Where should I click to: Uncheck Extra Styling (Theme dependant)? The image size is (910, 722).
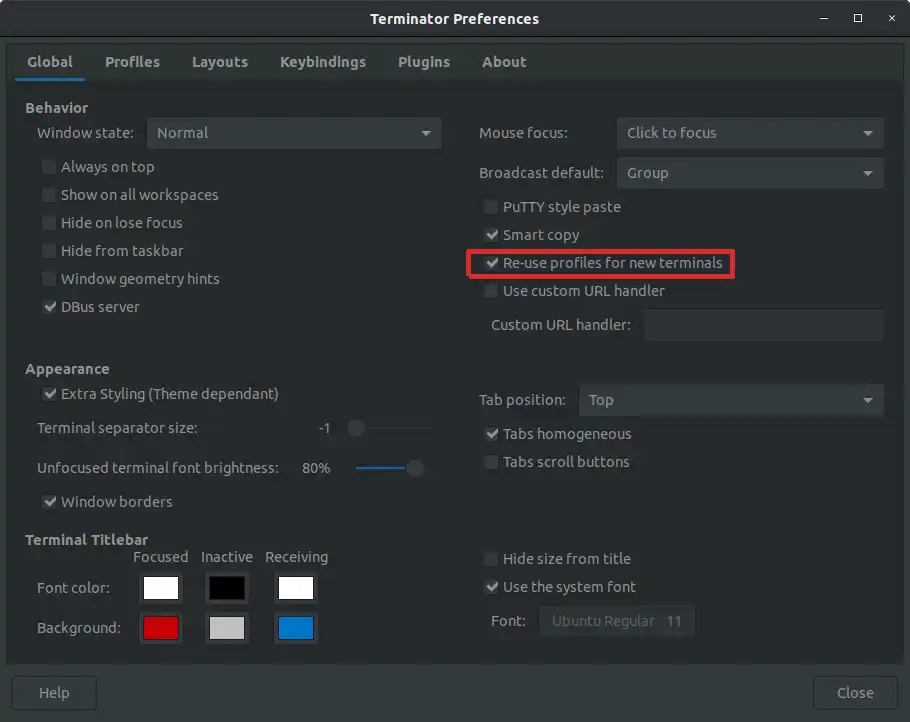coord(49,394)
